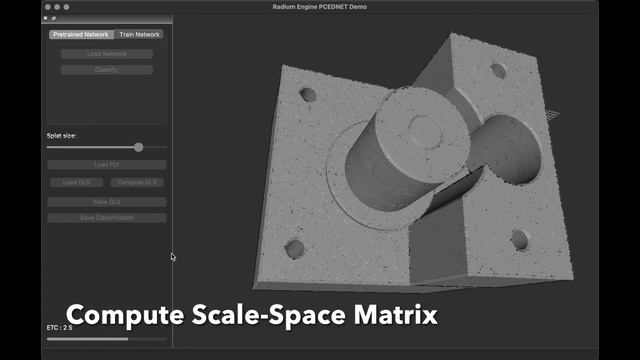This screenshot has height=360, width=640.
Task: Adjust the Splat size slider handle
Action: coord(139,147)
